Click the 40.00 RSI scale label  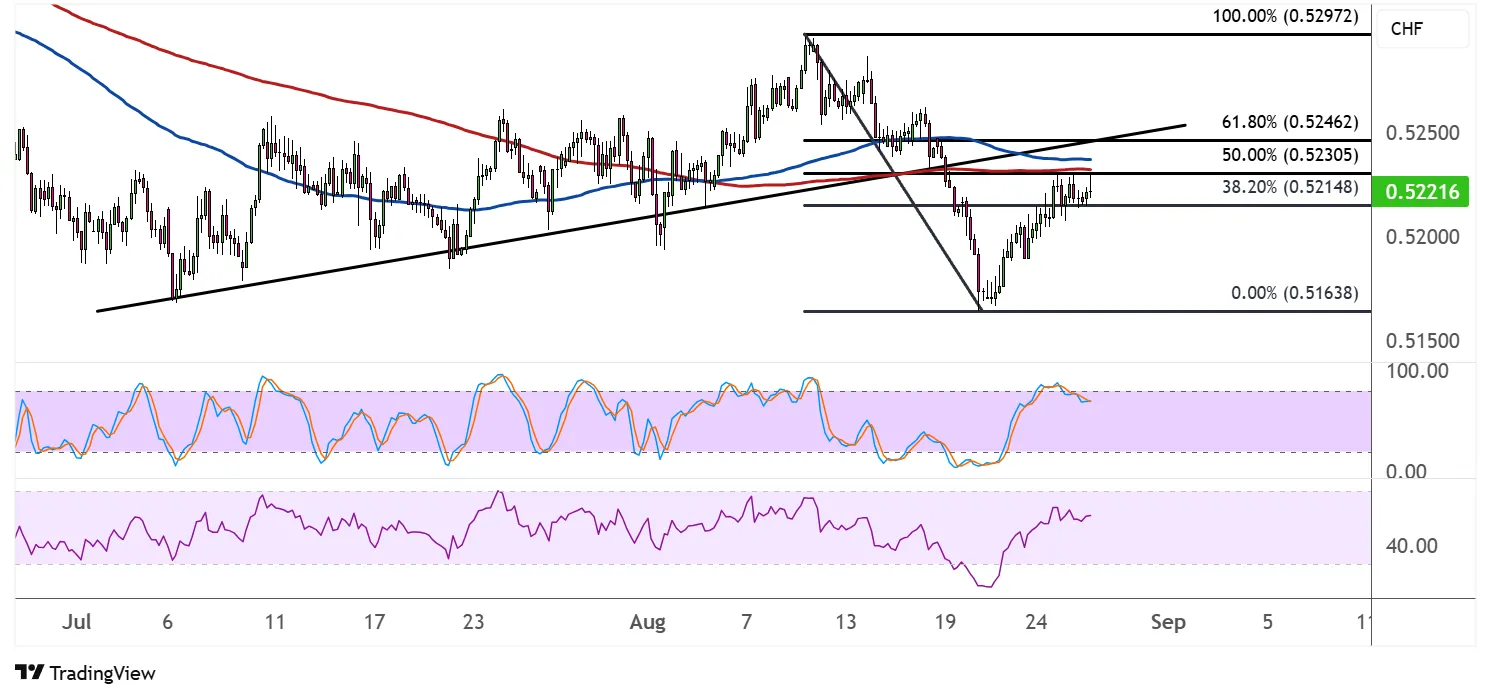[1414, 547]
